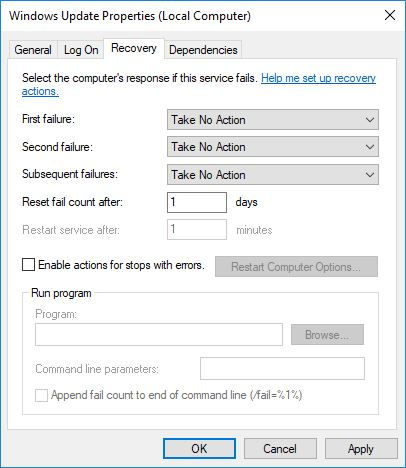
Task: Select the Recovery tab
Action: point(134,48)
